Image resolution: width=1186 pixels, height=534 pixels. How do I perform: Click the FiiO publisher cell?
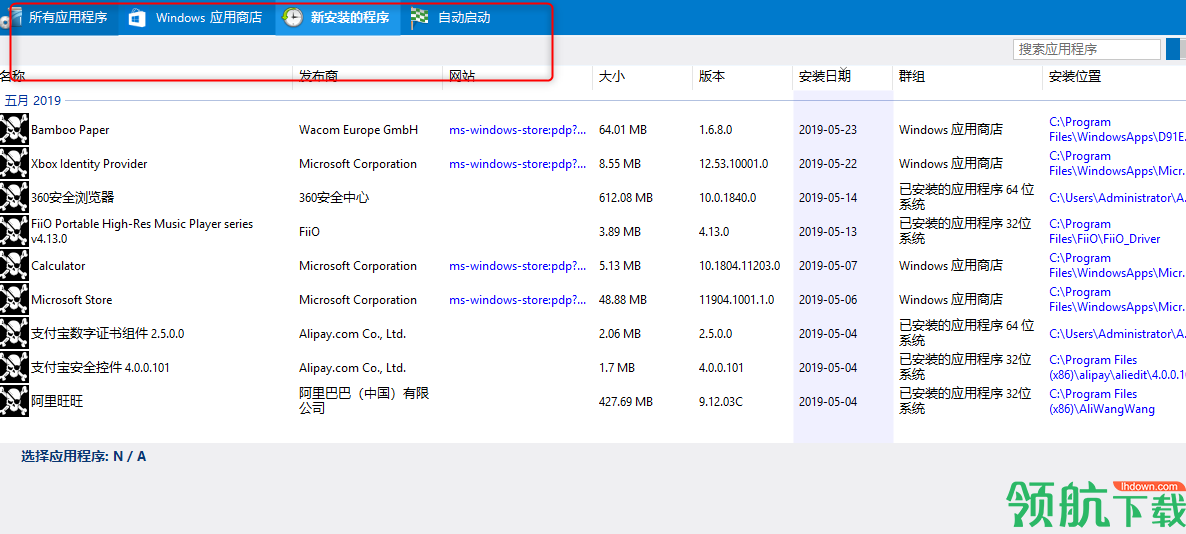click(x=309, y=232)
